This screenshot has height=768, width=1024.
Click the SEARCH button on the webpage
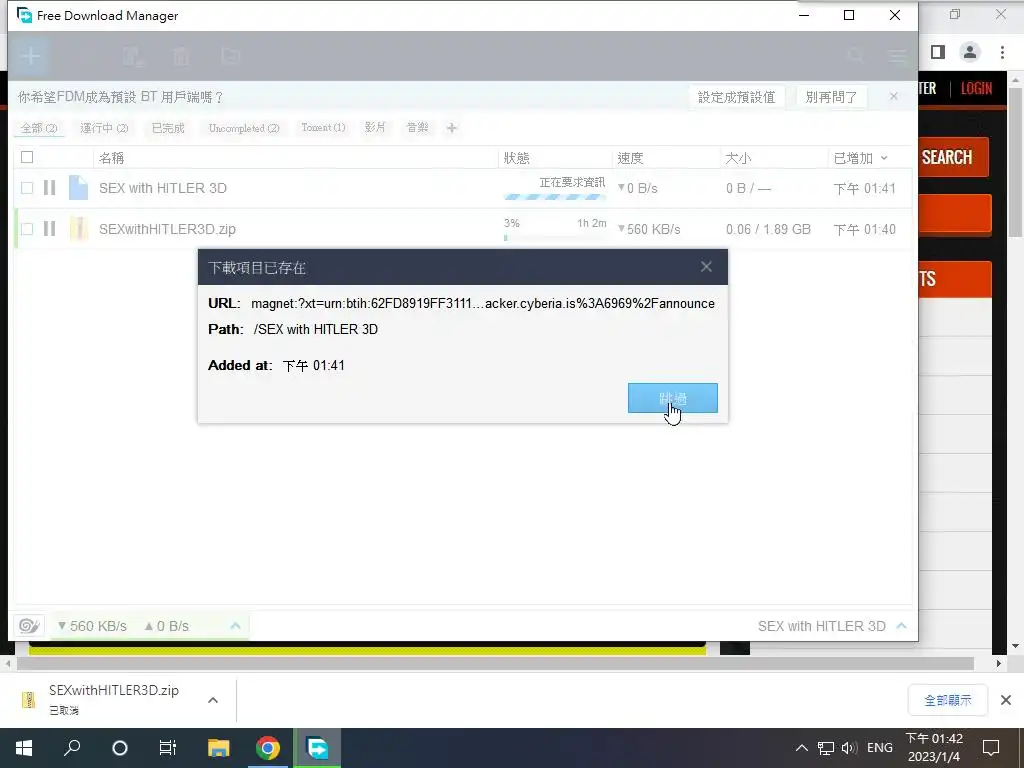(953, 157)
